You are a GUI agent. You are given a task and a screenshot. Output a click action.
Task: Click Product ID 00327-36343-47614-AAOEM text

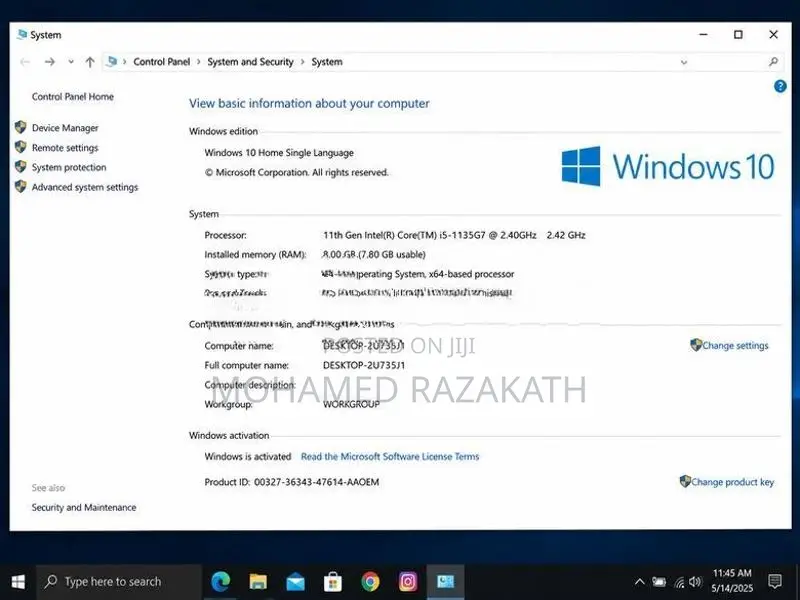point(291,482)
